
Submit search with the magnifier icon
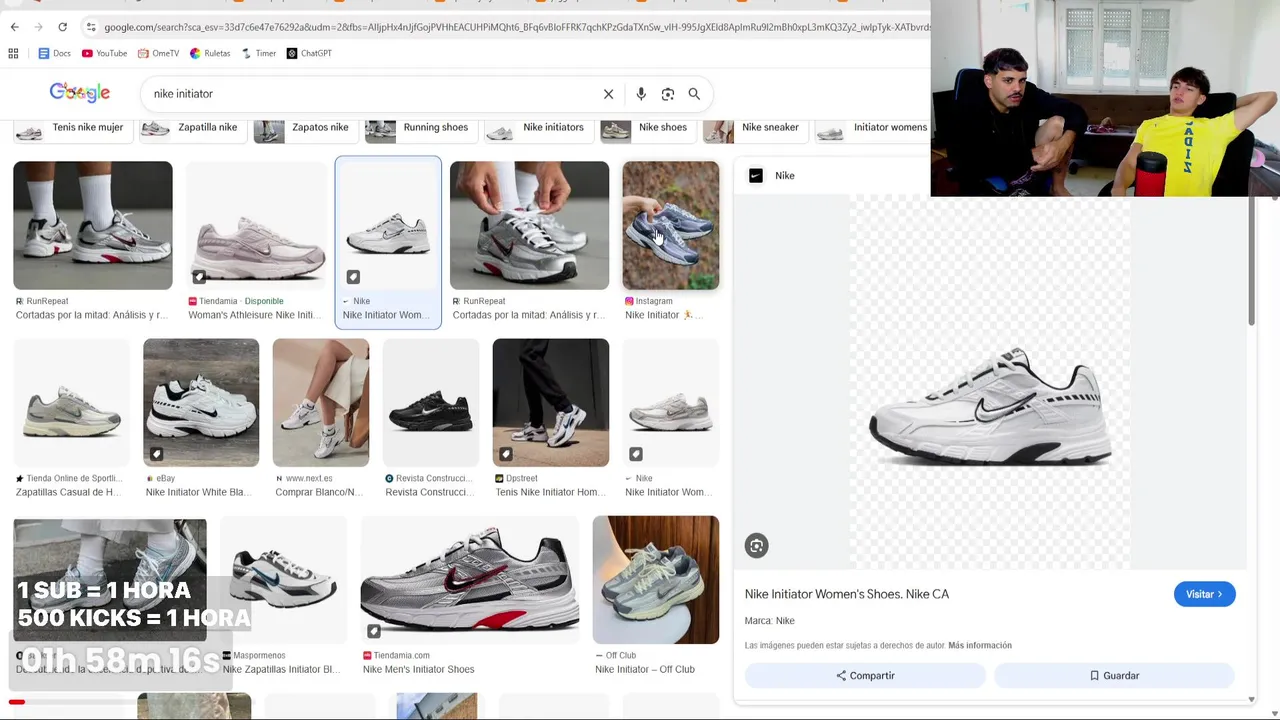pos(694,94)
